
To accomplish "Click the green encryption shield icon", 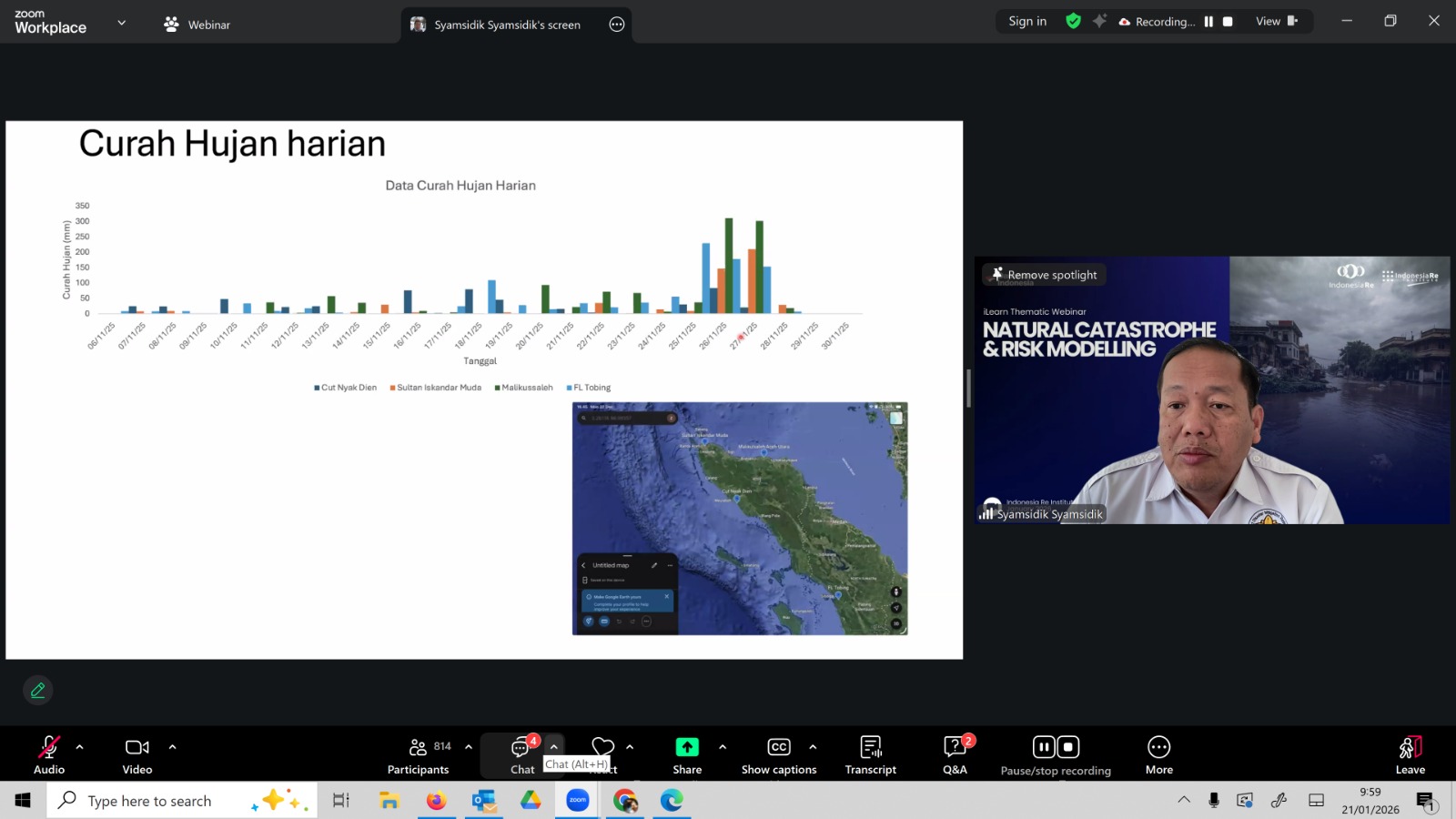I will coord(1074,21).
